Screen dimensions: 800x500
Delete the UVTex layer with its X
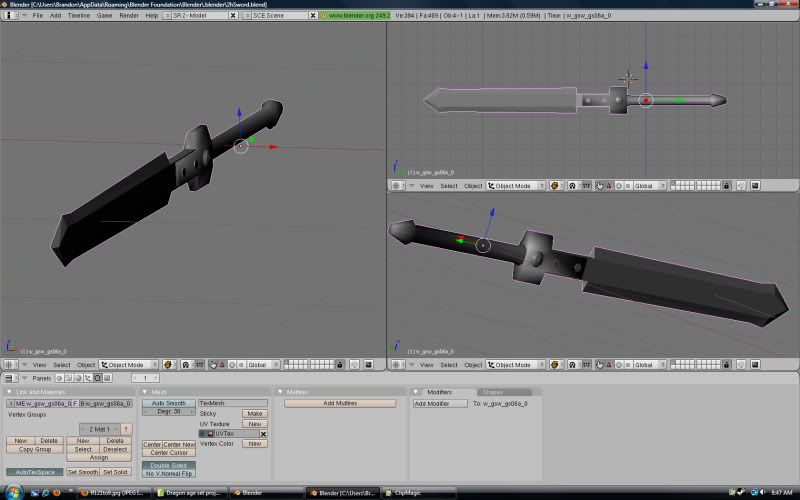coord(263,434)
